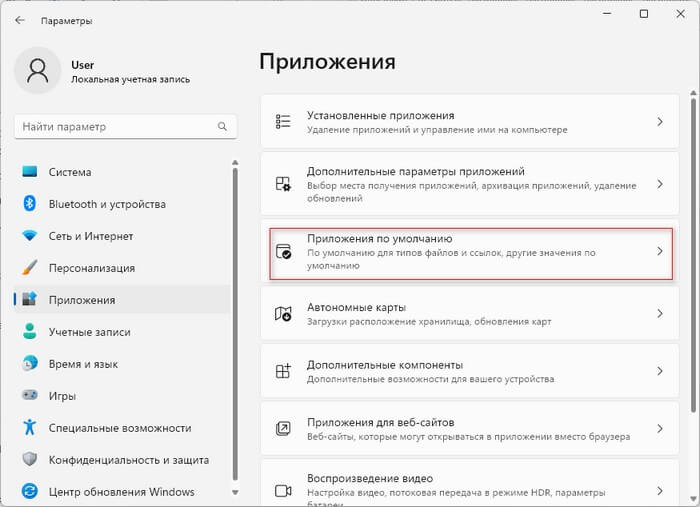700x507 pixels.
Task: Click the person icon for Учетные записи
Action: [29, 331]
